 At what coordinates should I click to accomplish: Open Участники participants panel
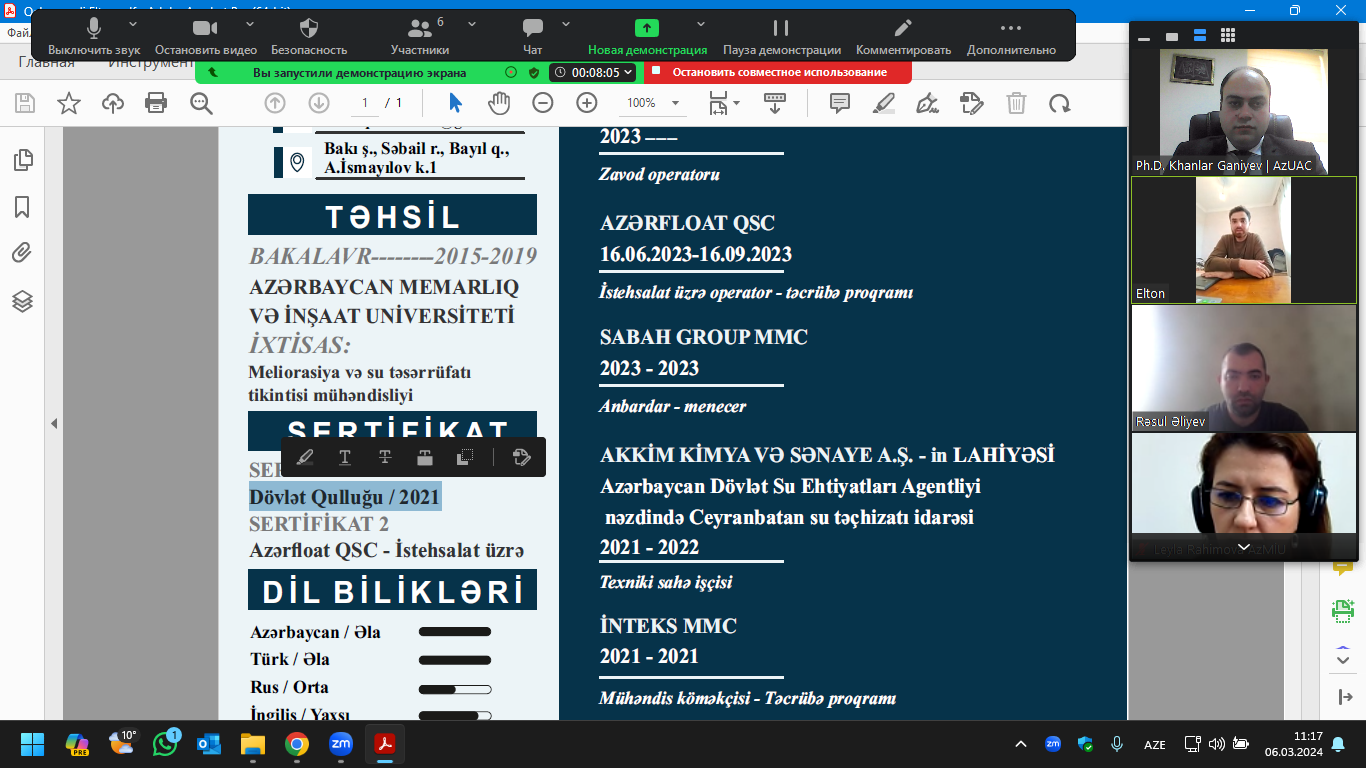point(419,37)
